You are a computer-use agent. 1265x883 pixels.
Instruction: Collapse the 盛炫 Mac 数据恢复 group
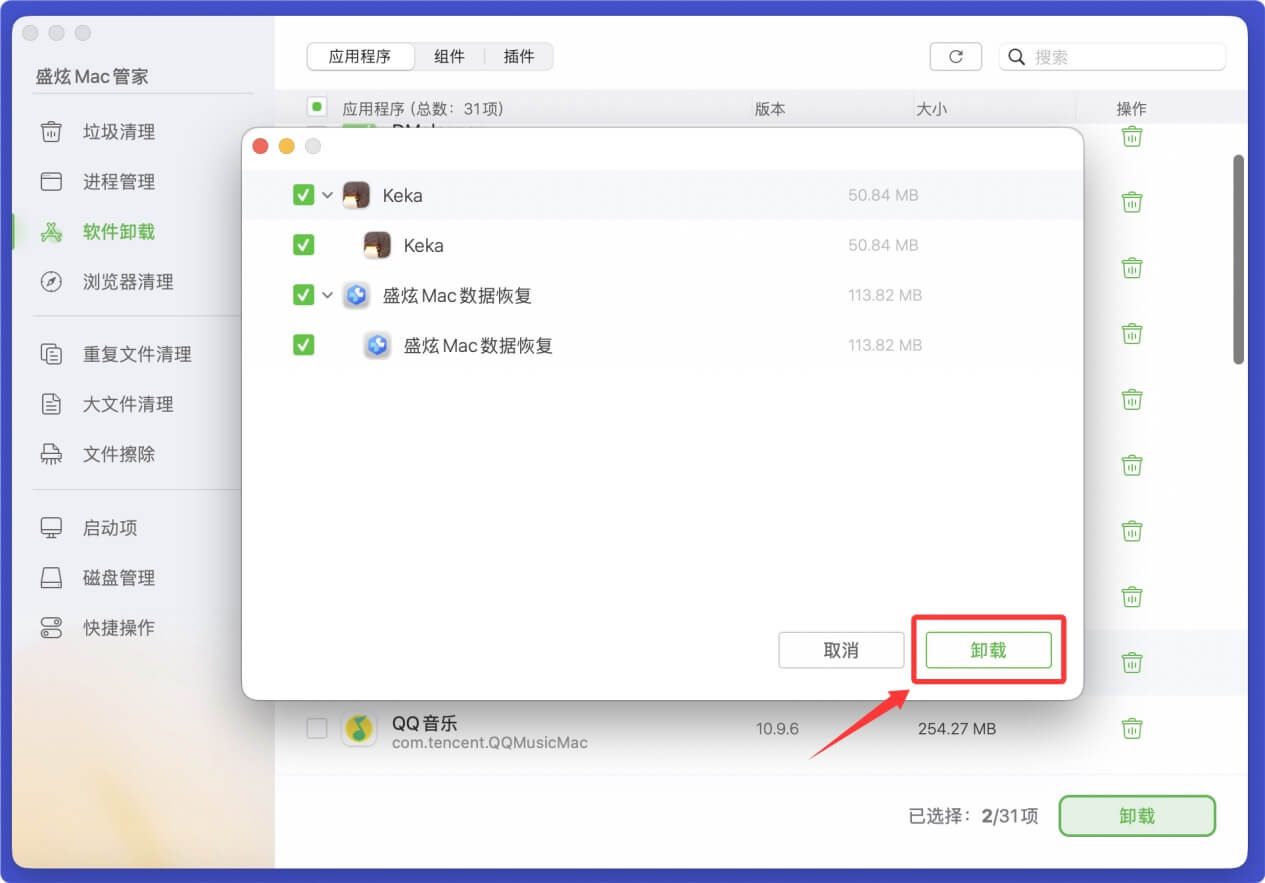coord(326,295)
